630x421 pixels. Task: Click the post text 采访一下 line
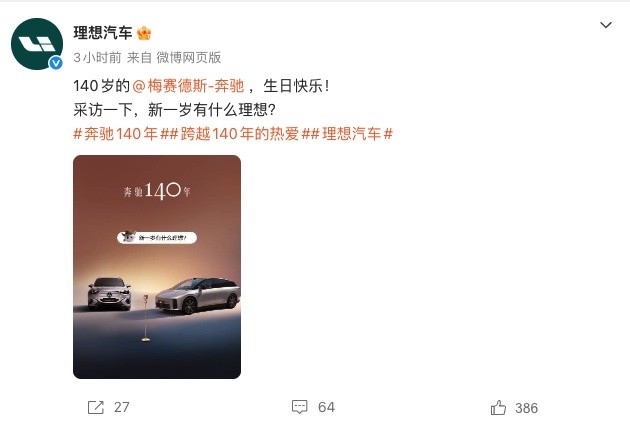pyautogui.click(x=174, y=110)
